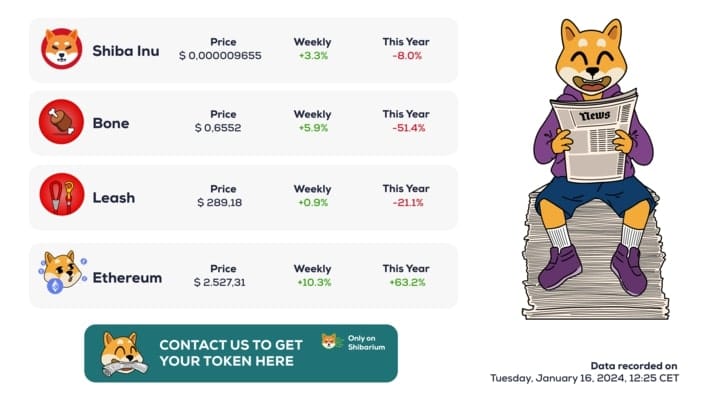Click Ethereum This Year +63.2% value

click(x=406, y=283)
